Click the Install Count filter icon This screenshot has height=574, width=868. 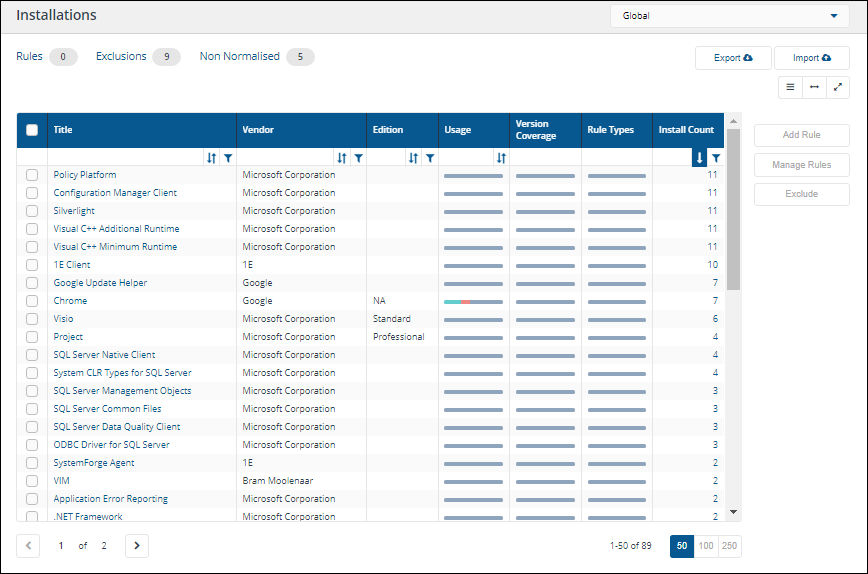(x=715, y=158)
